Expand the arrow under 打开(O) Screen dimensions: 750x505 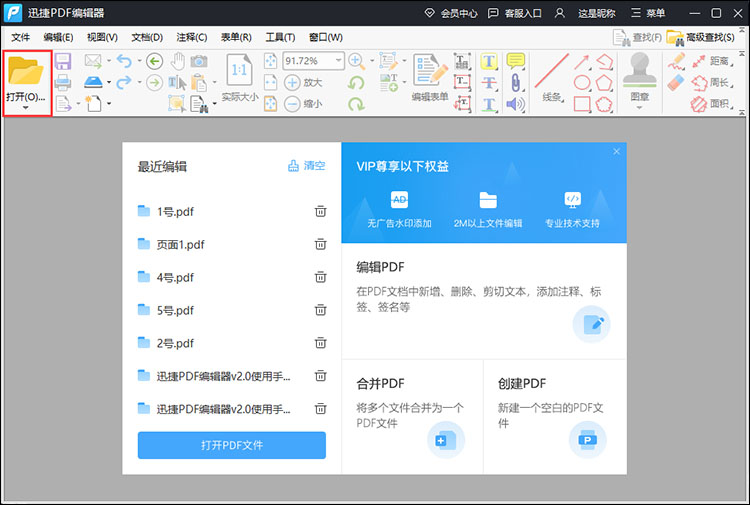point(26,108)
